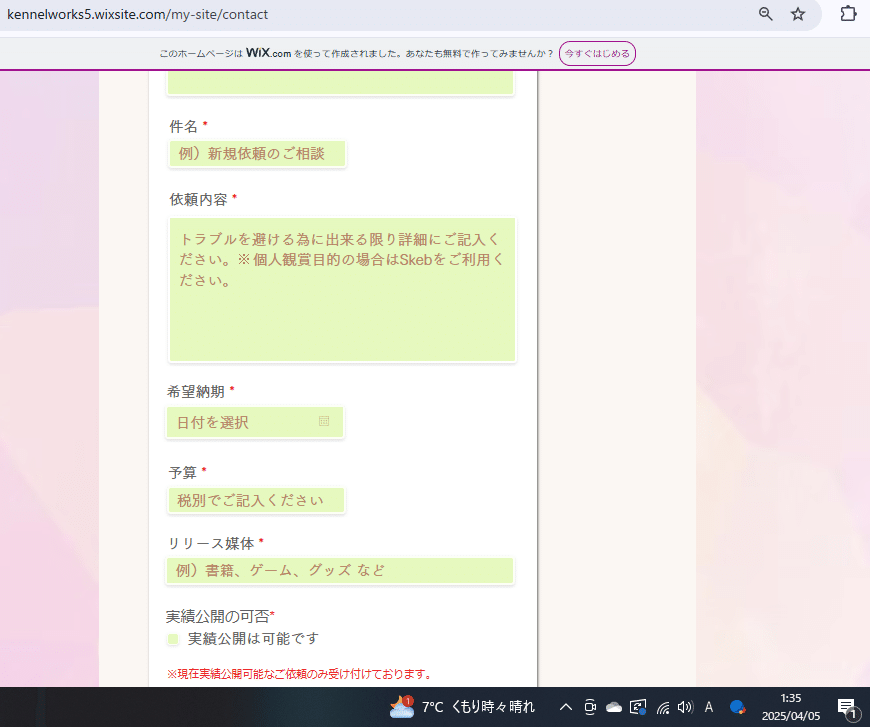
Task: Click the WiX.com logo link in banner
Action: point(269,53)
